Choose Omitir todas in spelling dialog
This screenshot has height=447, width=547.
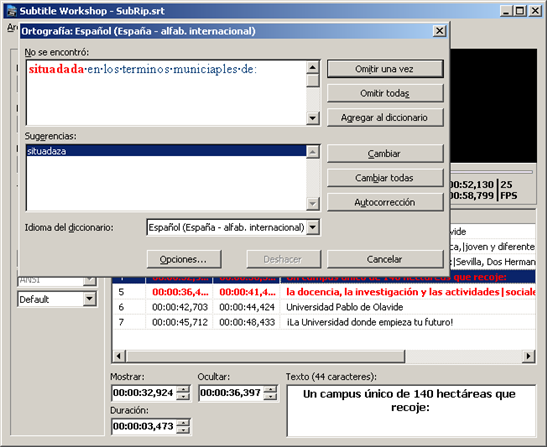(385, 93)
